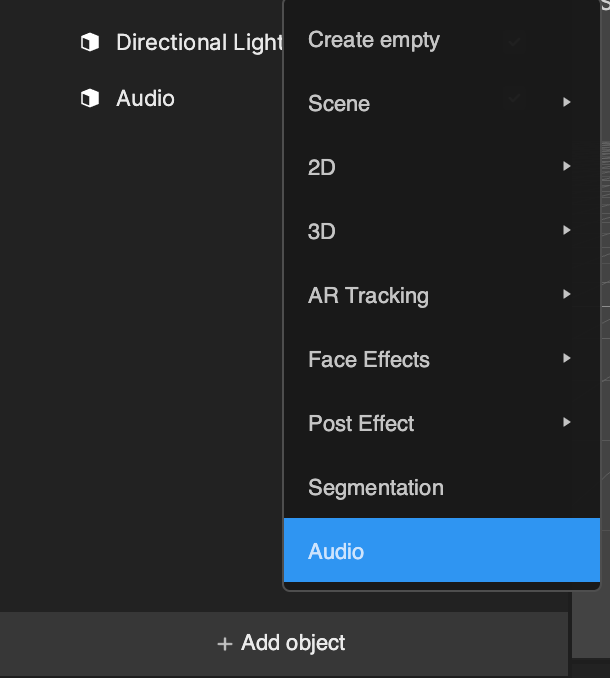Image resolution: width=610 pixels, height=678 pixels.
Task: Expand the AR Tracking submenu arrow
Action: (x=567, y=294)
